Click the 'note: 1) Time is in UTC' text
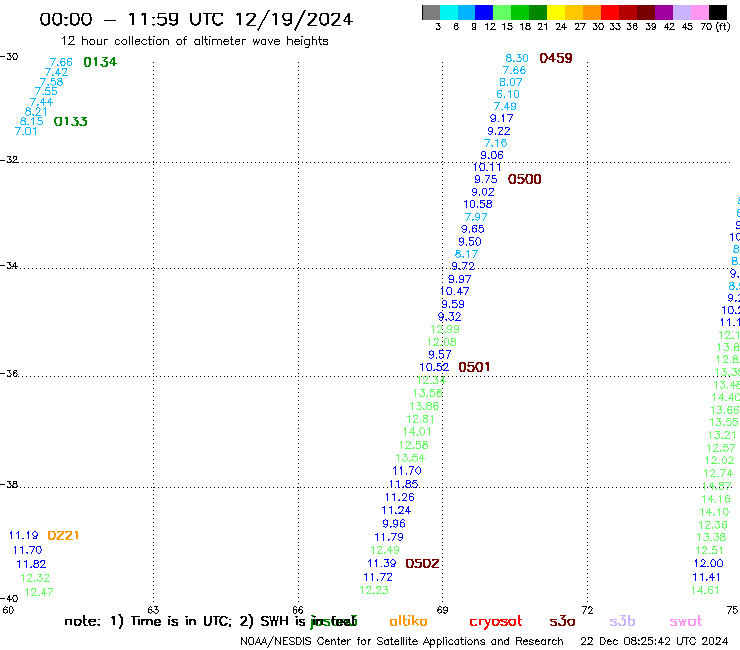 coord(148,621)
